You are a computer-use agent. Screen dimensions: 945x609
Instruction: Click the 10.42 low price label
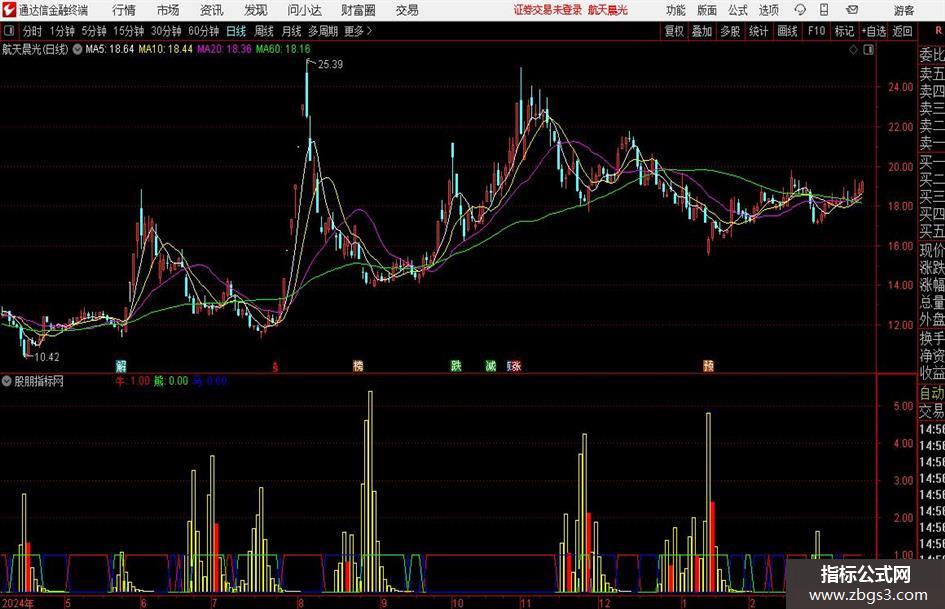(47, 357)
